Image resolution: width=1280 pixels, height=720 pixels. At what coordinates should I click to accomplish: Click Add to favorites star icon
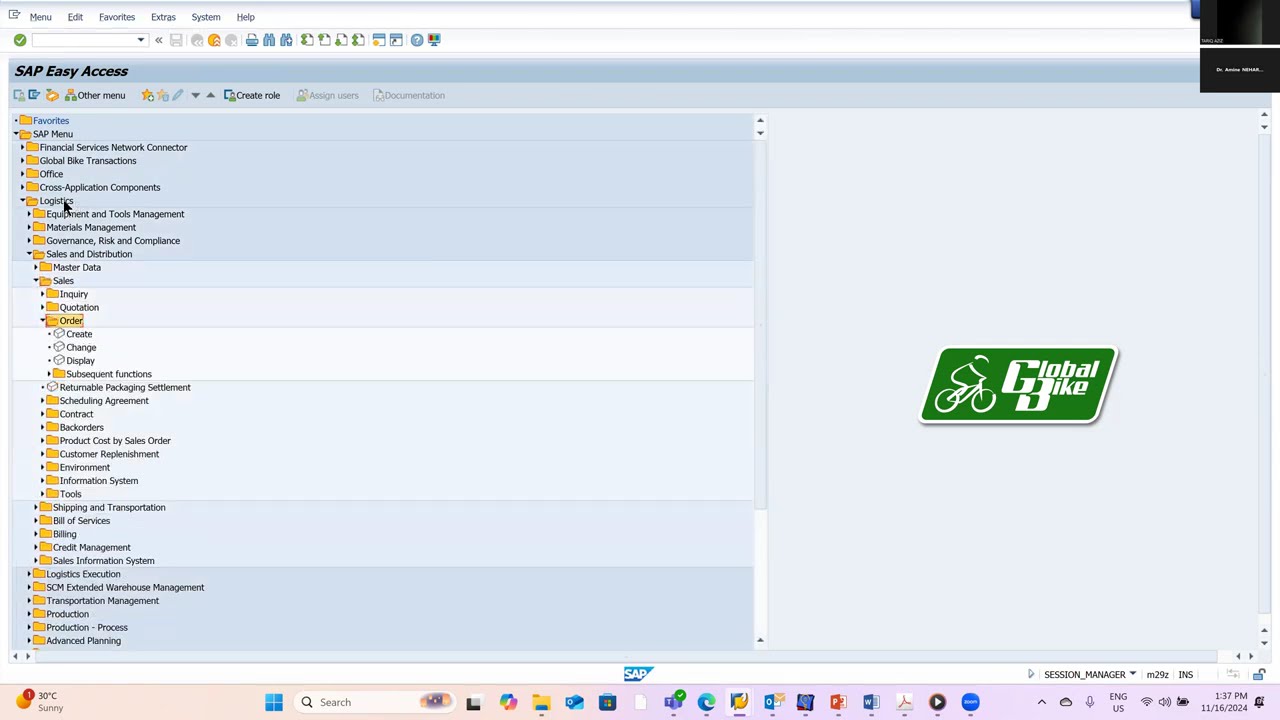[148, 95]
